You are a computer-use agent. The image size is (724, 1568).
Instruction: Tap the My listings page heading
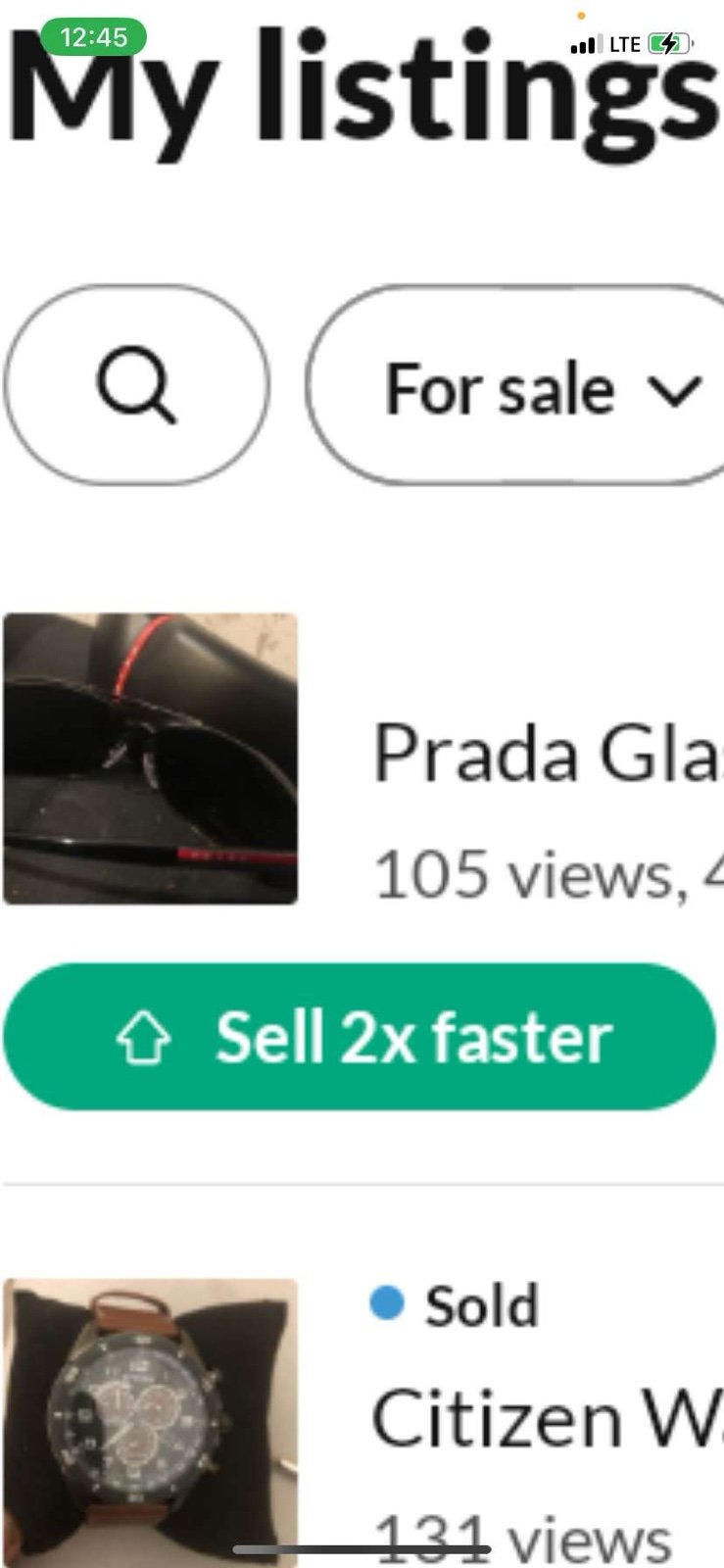pos(364,88)
